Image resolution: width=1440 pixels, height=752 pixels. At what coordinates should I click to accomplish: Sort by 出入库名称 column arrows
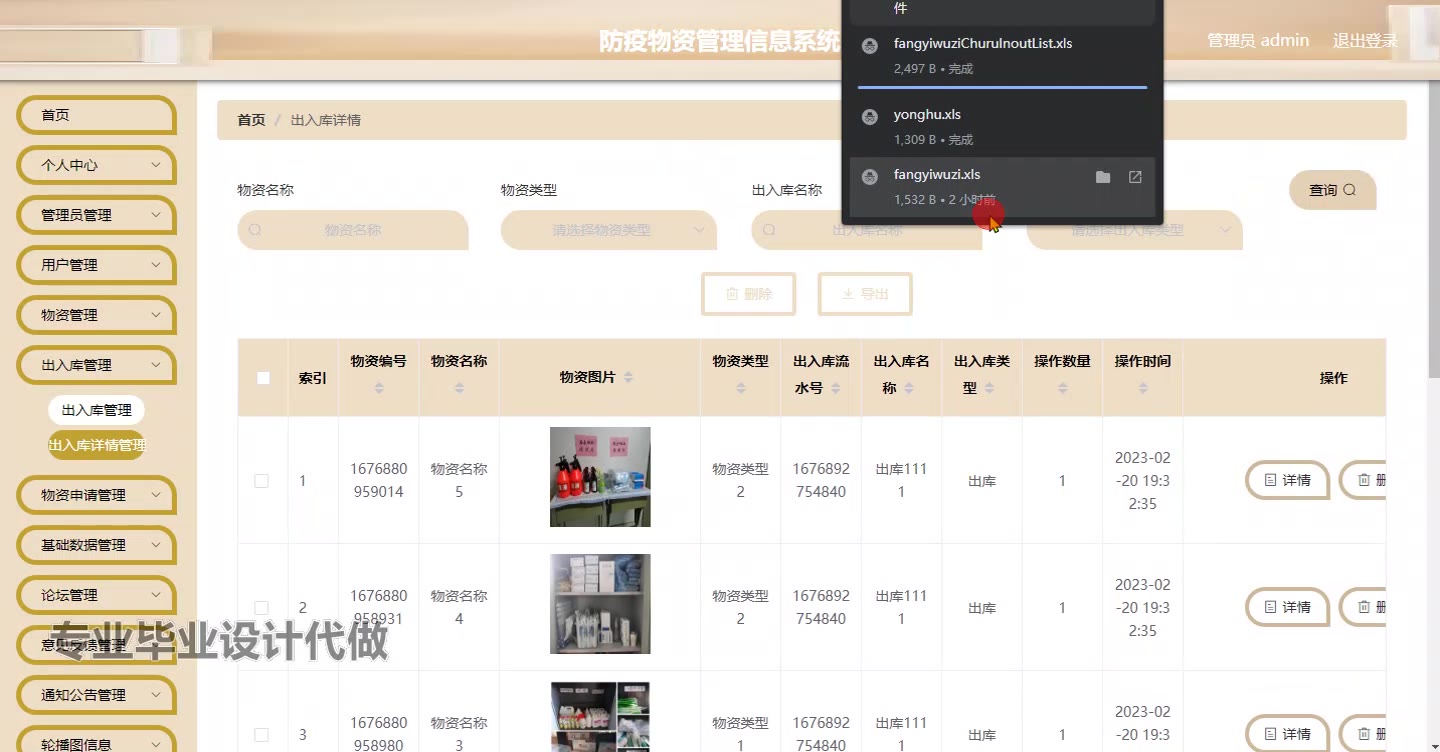pos(908,388)
